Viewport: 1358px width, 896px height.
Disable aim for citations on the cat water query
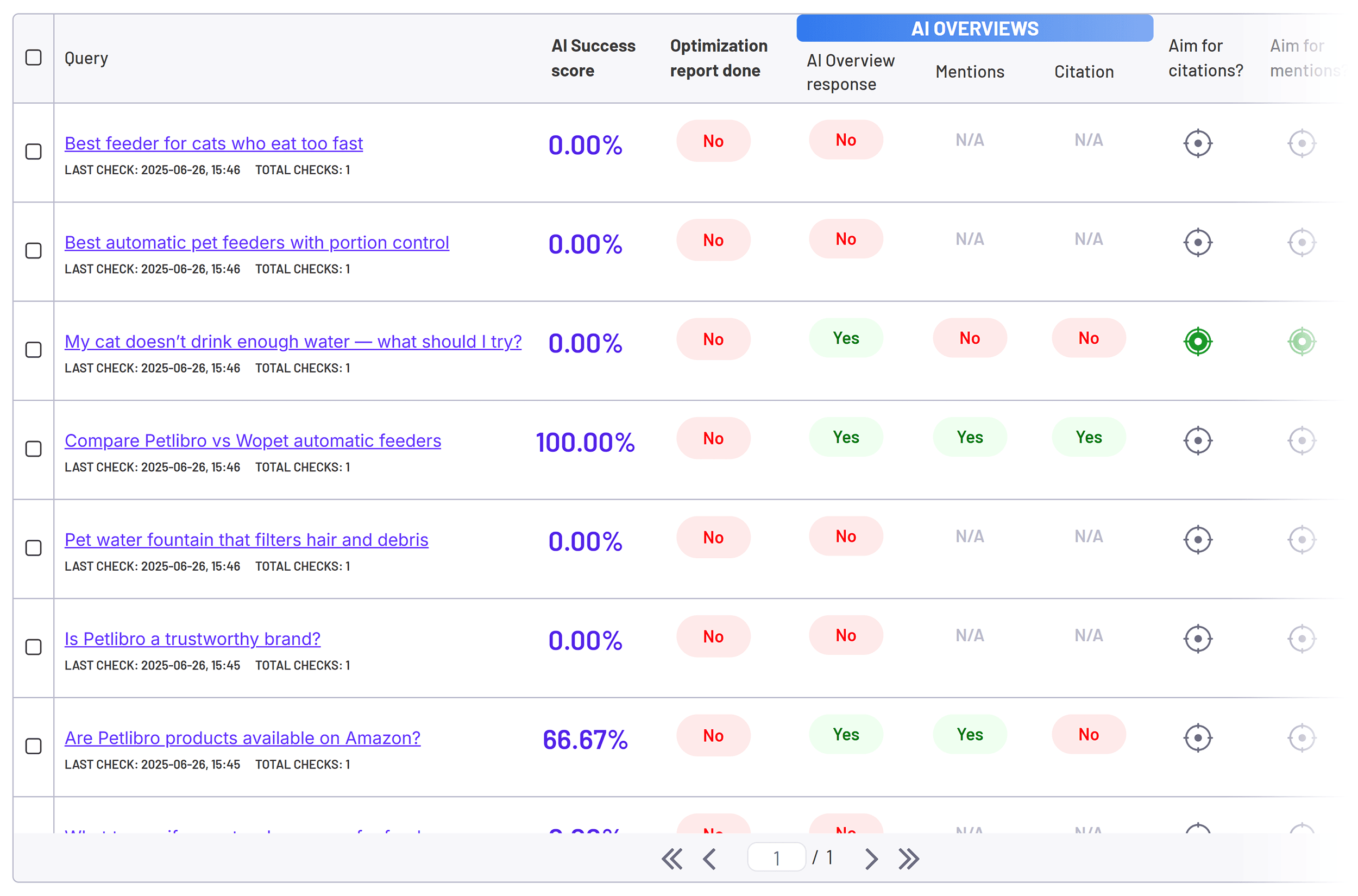coord(1198,342)
